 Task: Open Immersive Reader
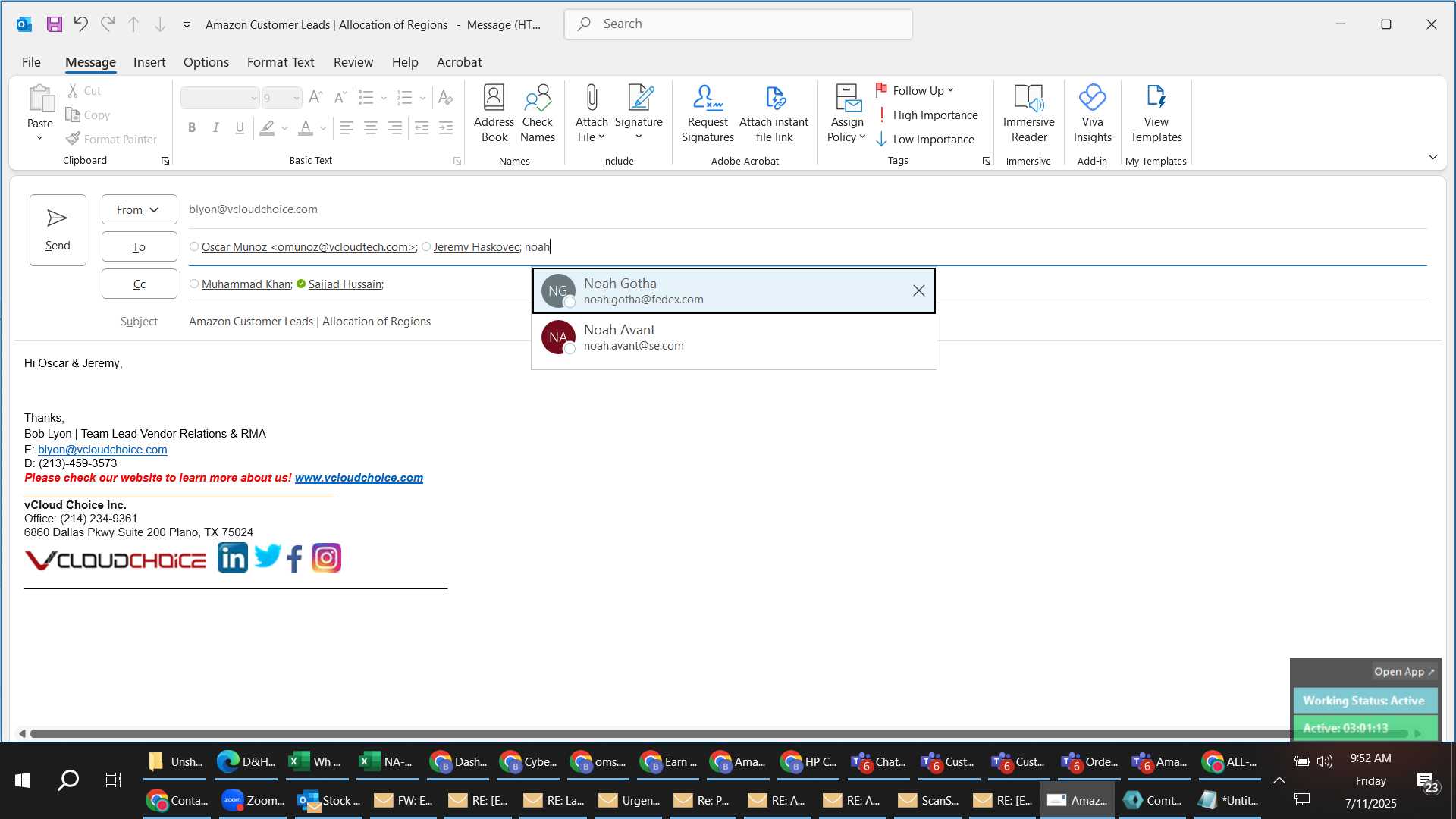coord(1028,113)
